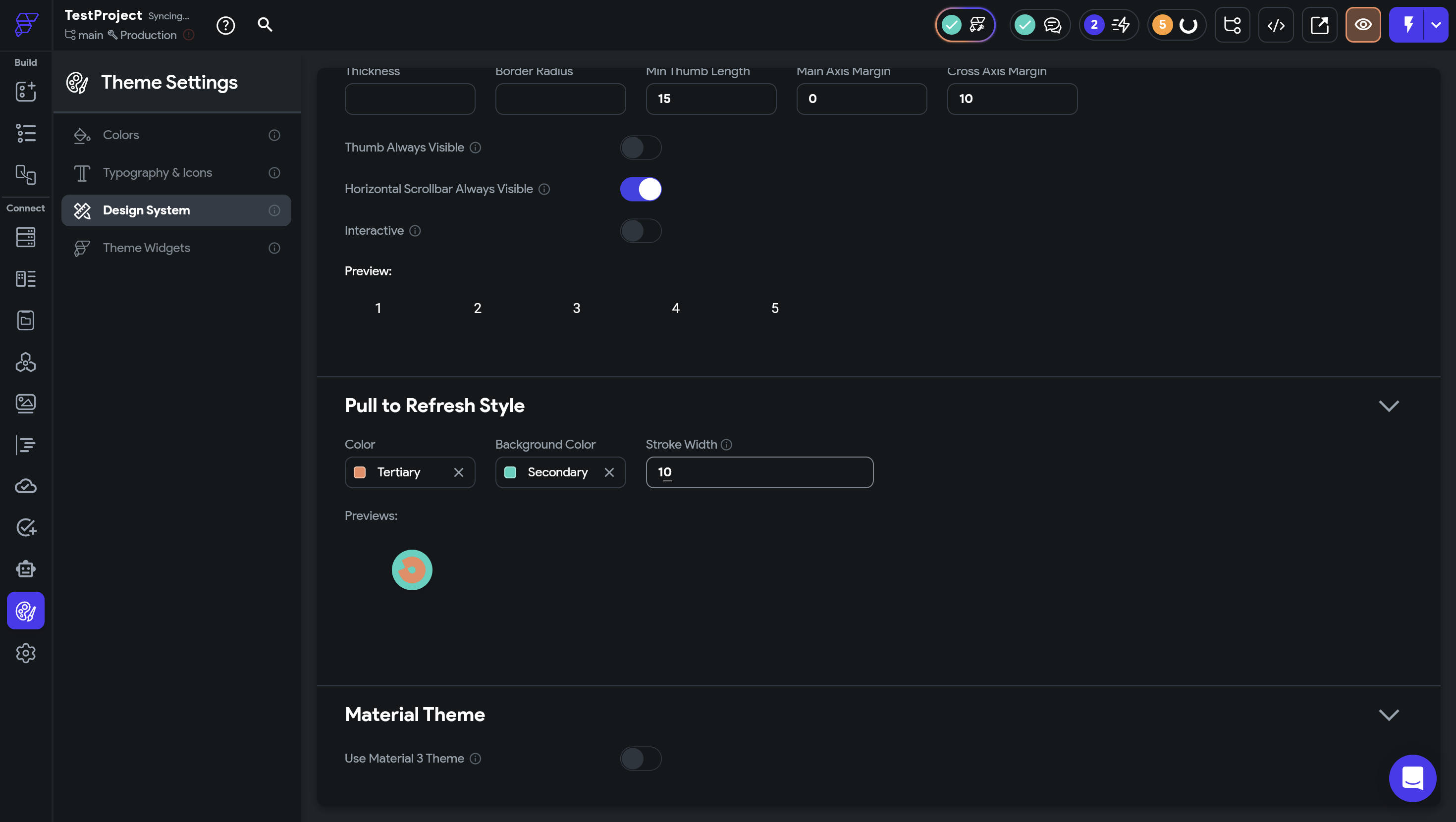
Task: Open the developer code view icon
Action: pyautogui.click(x=1276, y=25)
